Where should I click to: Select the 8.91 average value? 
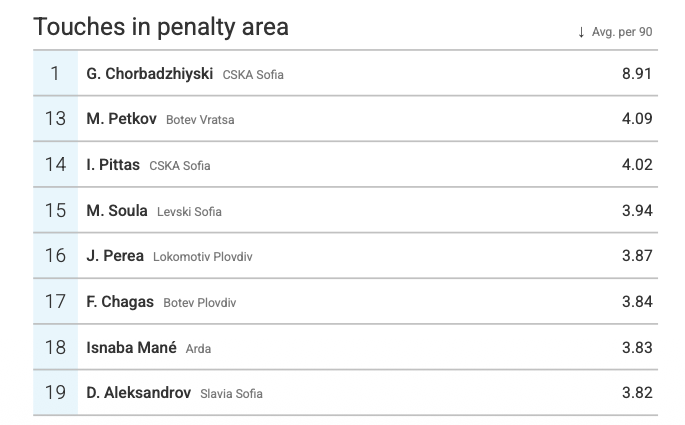636,73
